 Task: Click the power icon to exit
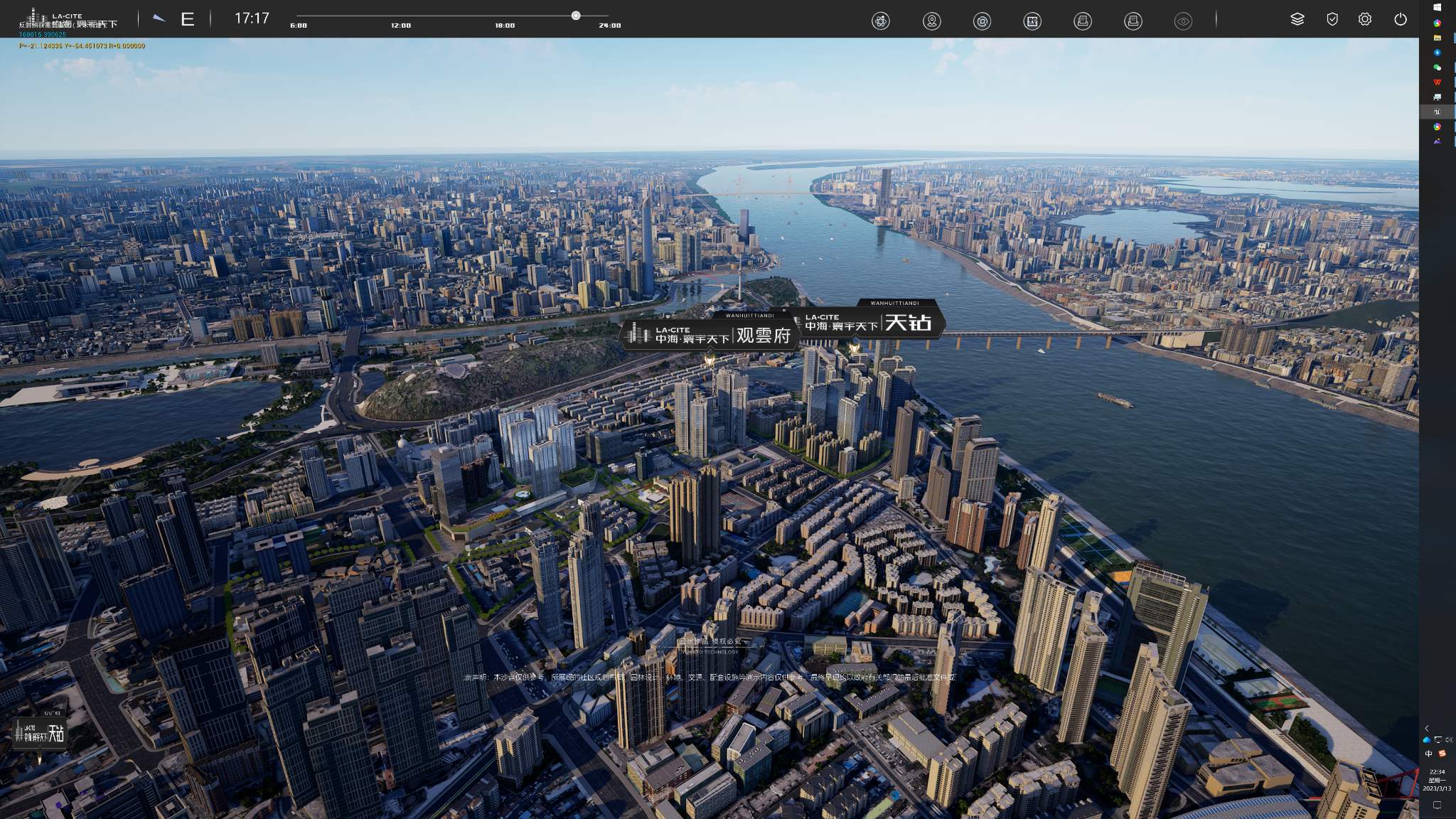(1401, 19)
